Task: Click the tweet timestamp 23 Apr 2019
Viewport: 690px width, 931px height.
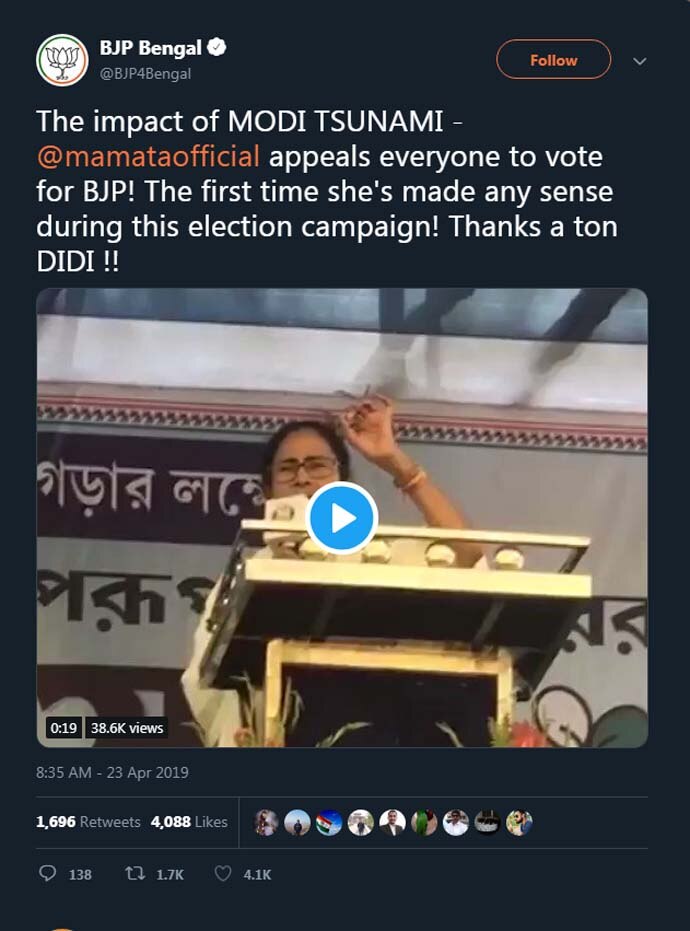Action: coord(112,772)
